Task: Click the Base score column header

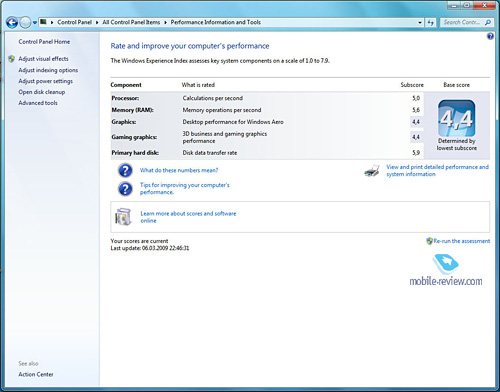Action: [456, 85]
